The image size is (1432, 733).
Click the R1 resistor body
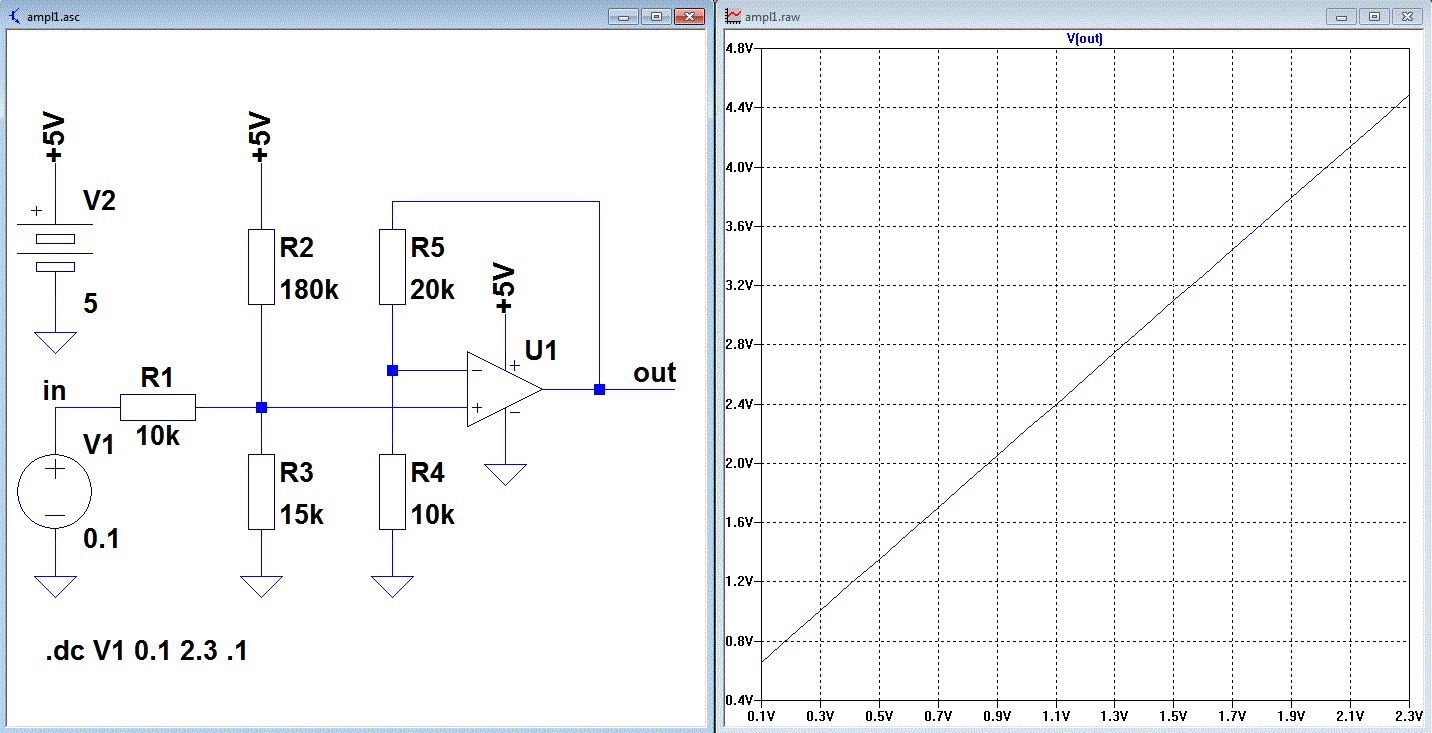click(x=158, y=407)
